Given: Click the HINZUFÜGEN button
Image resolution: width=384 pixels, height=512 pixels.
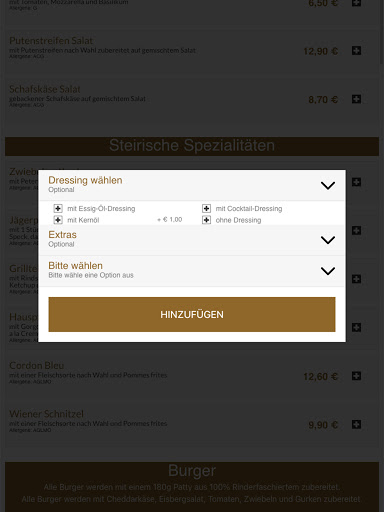Looking at the screenshot, I should coord(192,314).
